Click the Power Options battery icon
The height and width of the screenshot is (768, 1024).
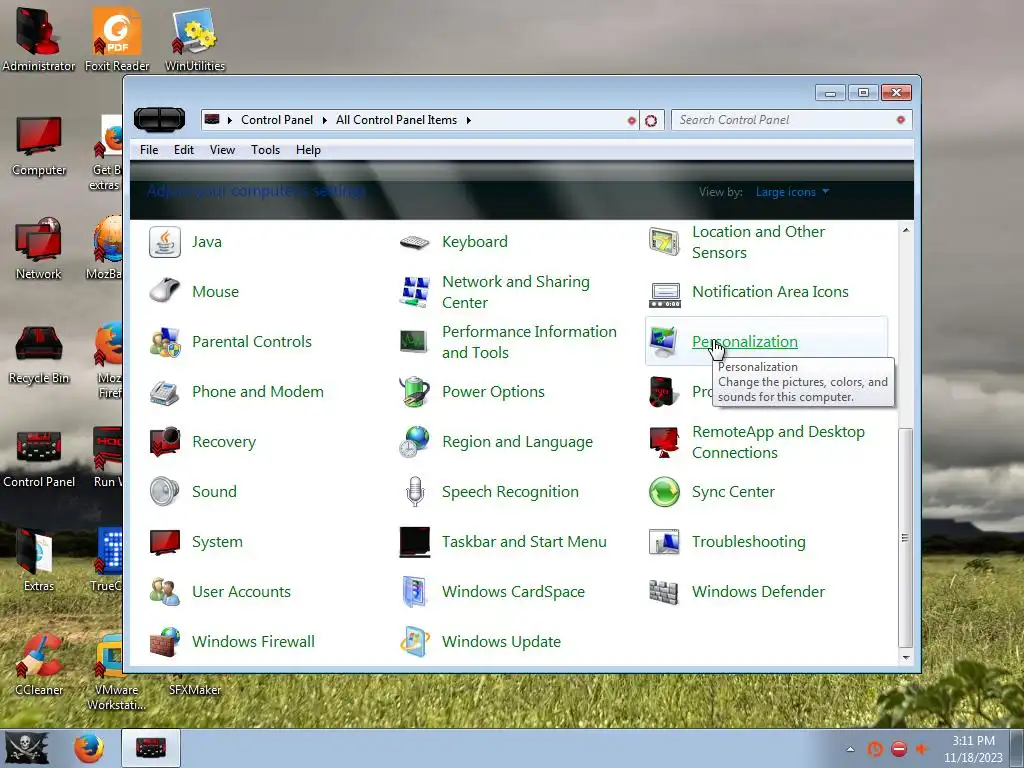tap(415, 392)
